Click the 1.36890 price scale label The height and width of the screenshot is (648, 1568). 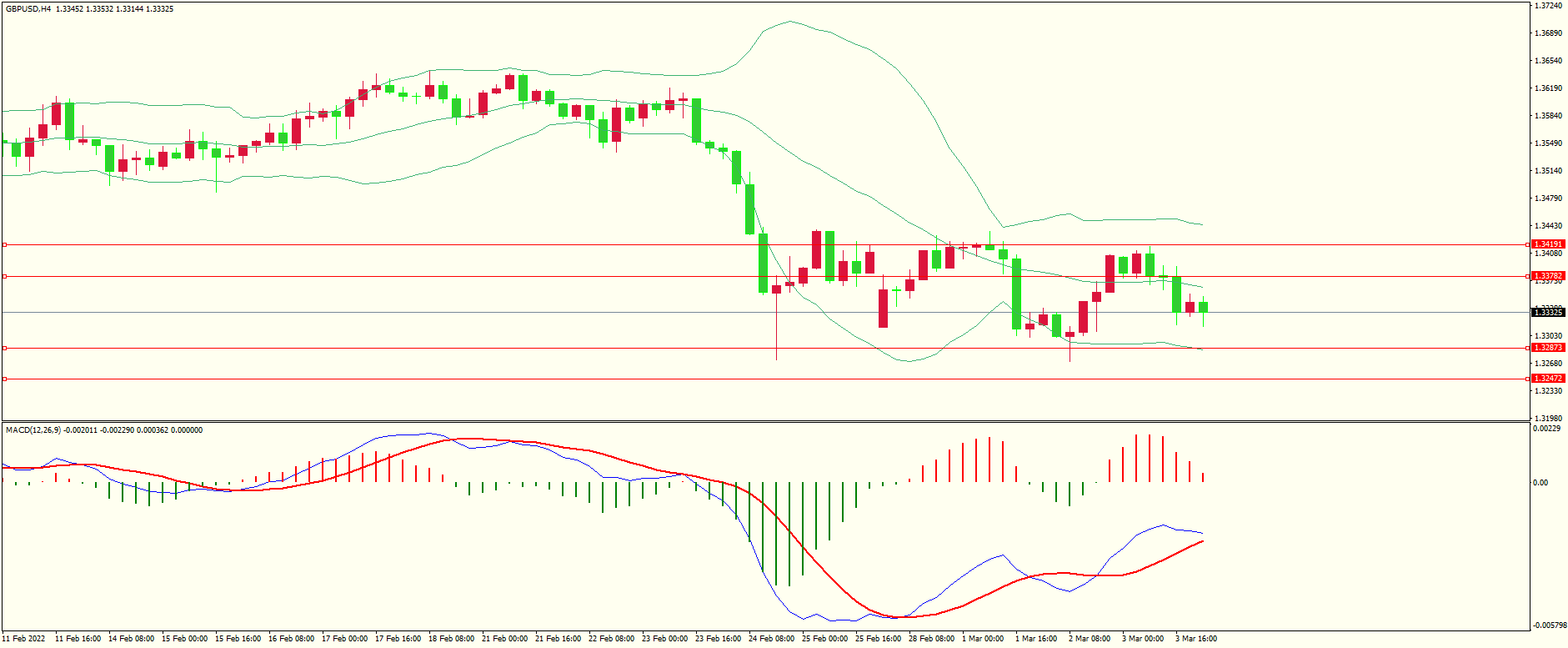[1548, 33]
